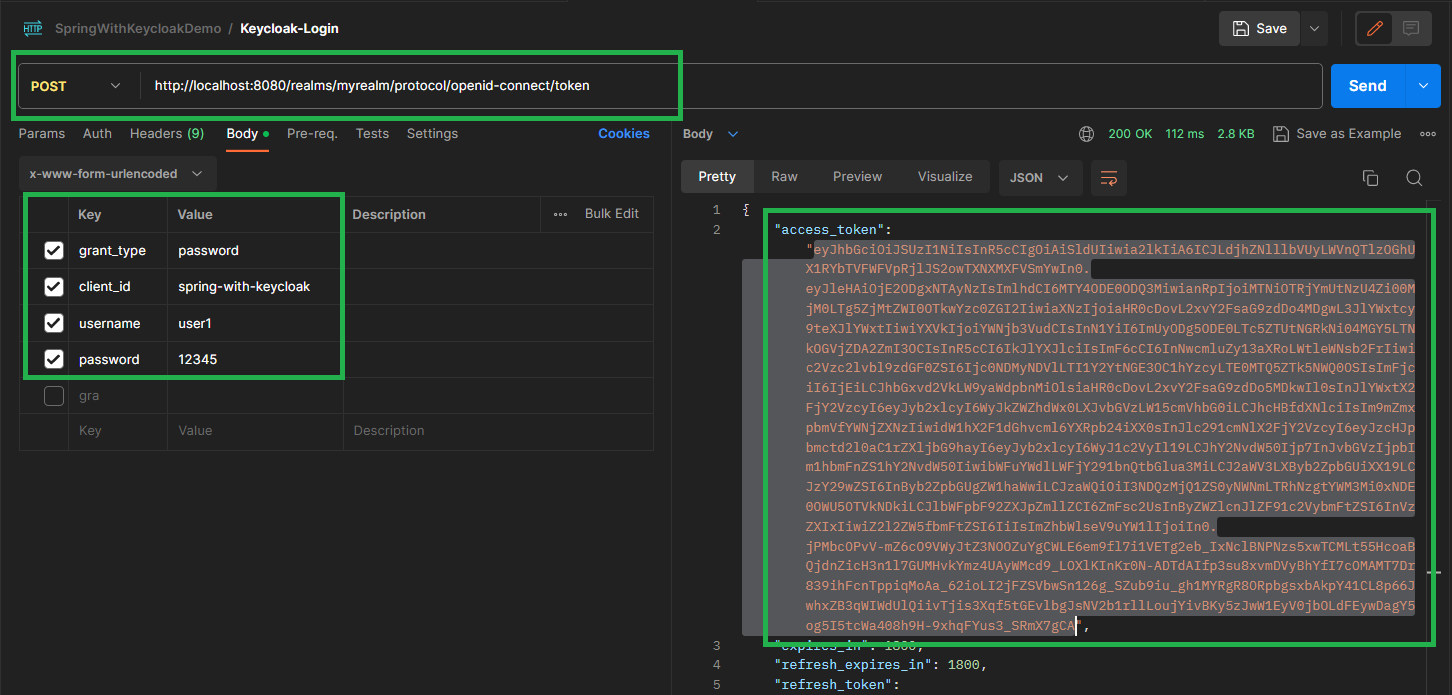Copy response using the copy icon
The image size is (1452, 695).
point(1370,177)
